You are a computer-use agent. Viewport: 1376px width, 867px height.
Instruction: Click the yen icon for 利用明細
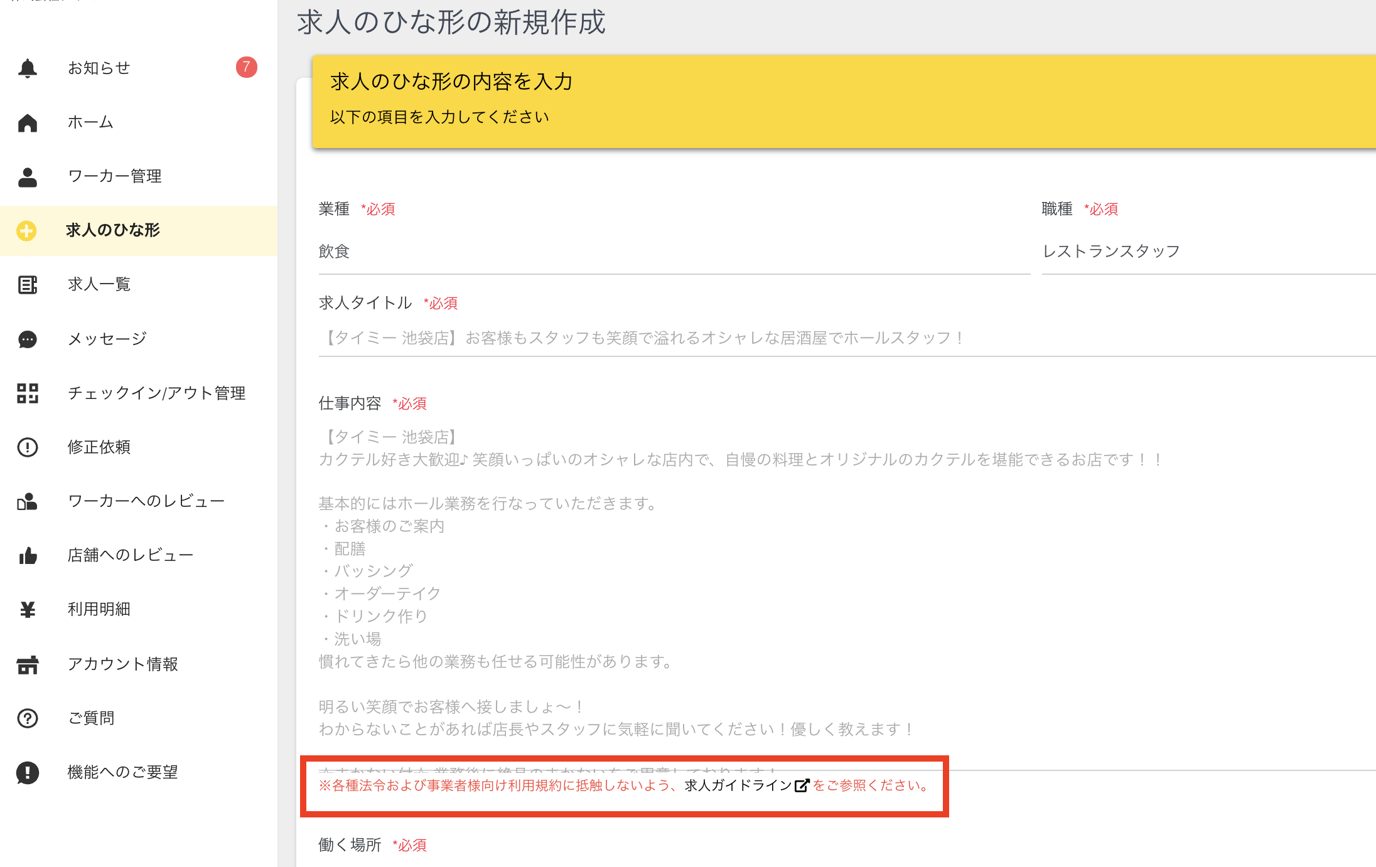pyautogui.click(x=28, y=610)
